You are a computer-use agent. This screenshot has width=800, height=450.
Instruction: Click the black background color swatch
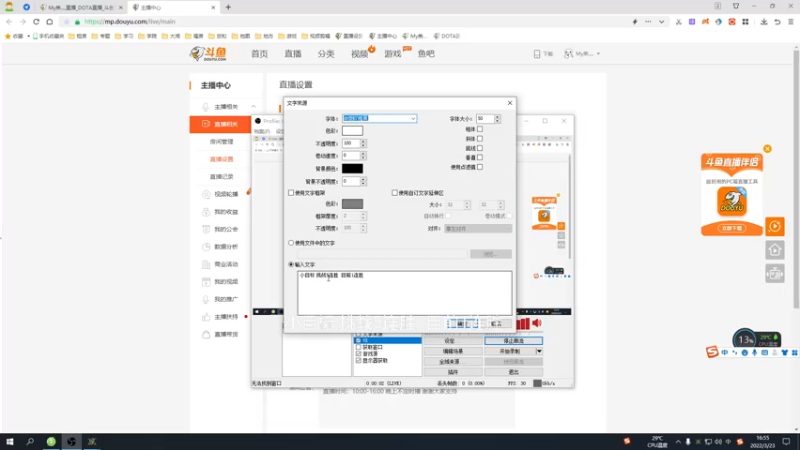pyautogui.click(x=352, y=168)
